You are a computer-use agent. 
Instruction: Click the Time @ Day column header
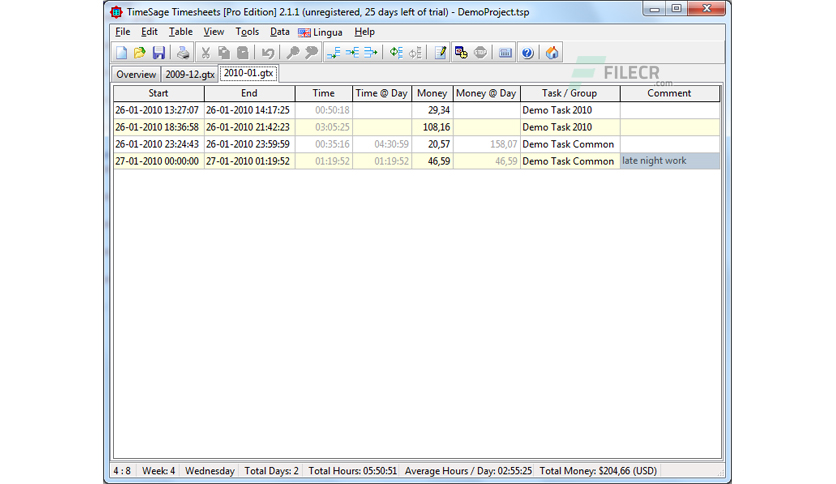coord(382,93)
